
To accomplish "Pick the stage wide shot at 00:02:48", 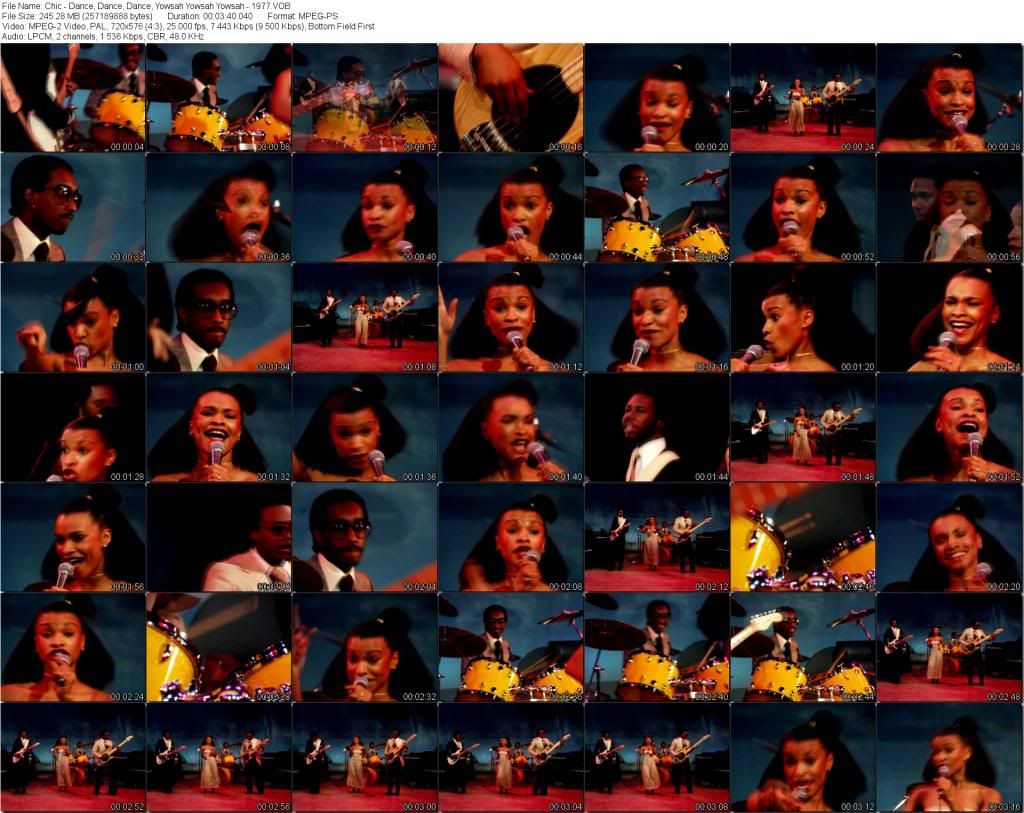I will tap(950, 648).
